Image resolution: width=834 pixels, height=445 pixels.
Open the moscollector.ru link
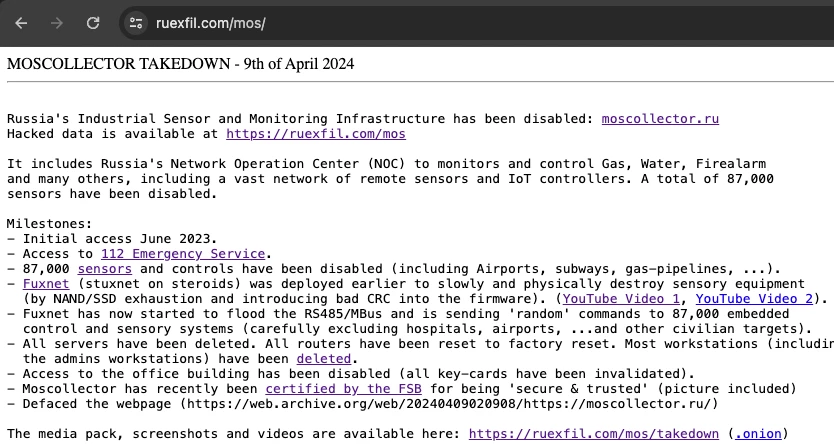tap(660, 119)
